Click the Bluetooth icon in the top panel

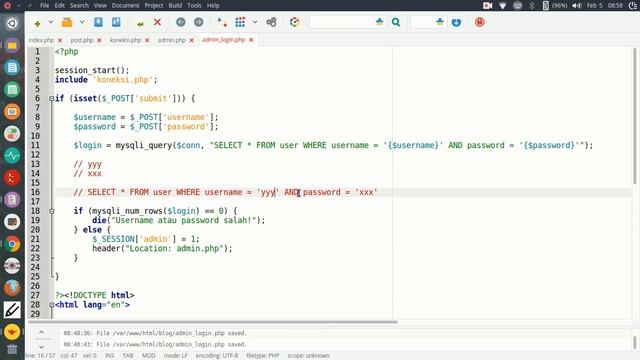pos(532,5)
